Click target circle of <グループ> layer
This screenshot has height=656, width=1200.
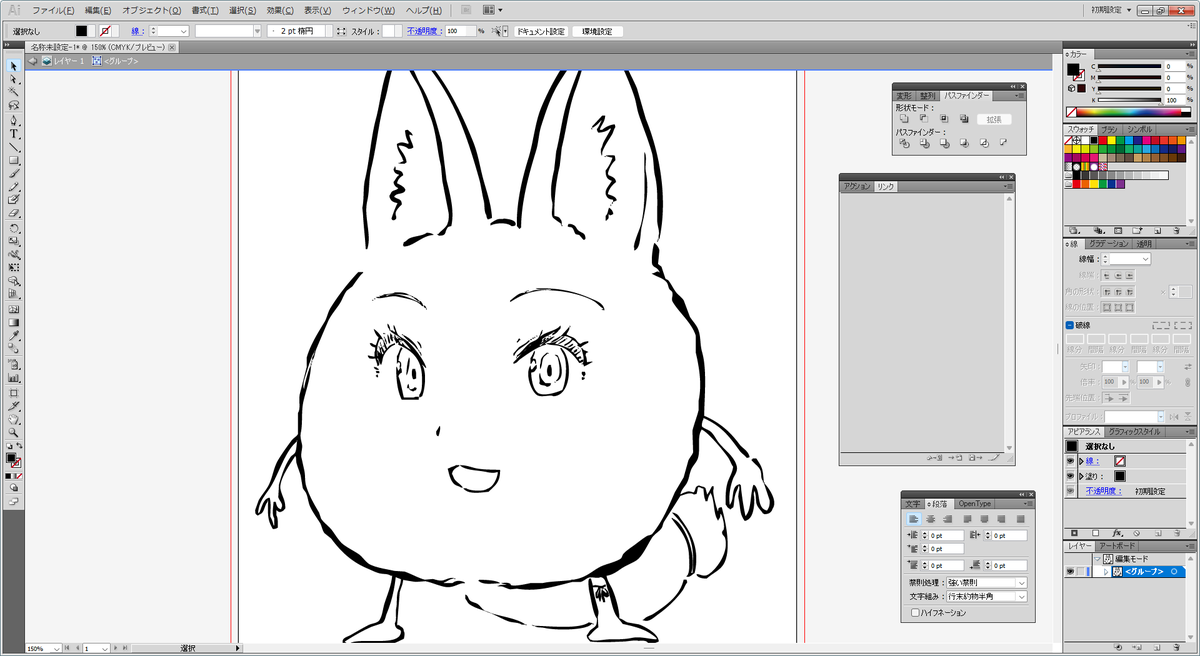click(1174, 571)
